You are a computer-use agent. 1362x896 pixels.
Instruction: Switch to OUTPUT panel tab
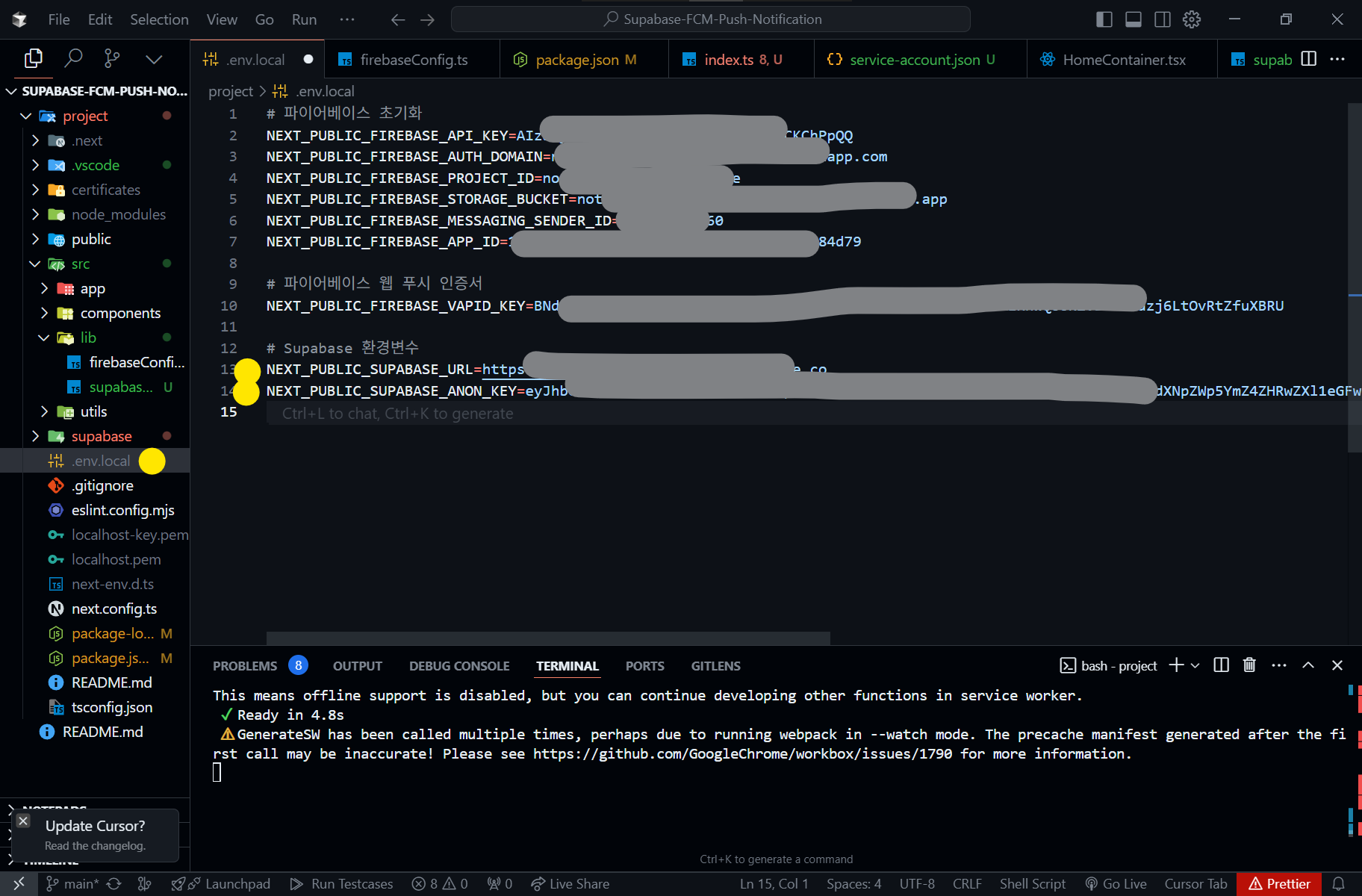(358, 666)
